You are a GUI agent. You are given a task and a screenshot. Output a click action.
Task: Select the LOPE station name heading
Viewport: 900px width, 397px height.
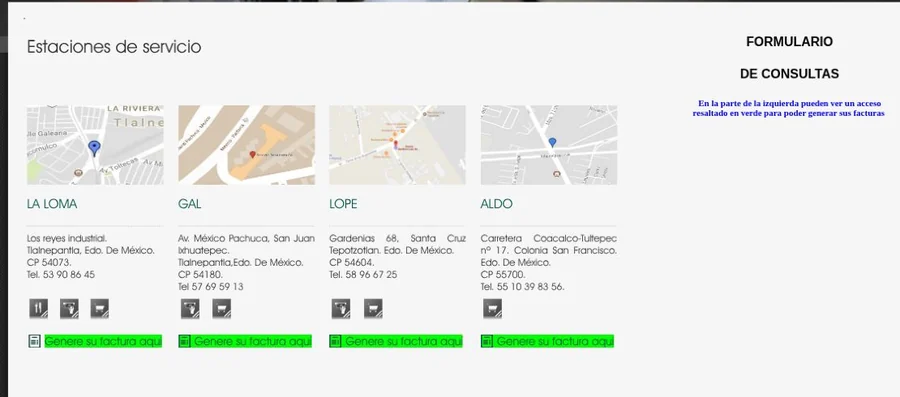(x=343, y=204)
